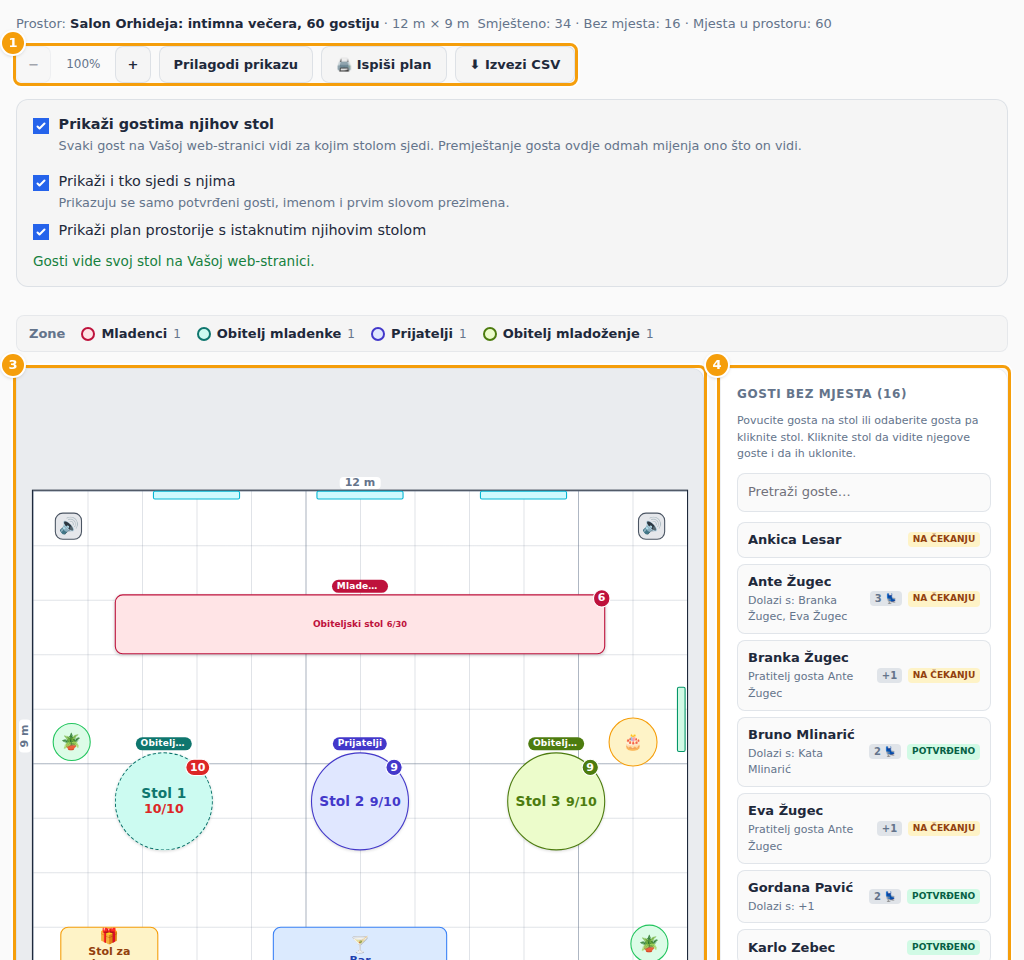This screenshot has height=960, width=1024.
Task: Click the "Mlade..." tag above Obiteljski stol
Action: click(360, 586)
